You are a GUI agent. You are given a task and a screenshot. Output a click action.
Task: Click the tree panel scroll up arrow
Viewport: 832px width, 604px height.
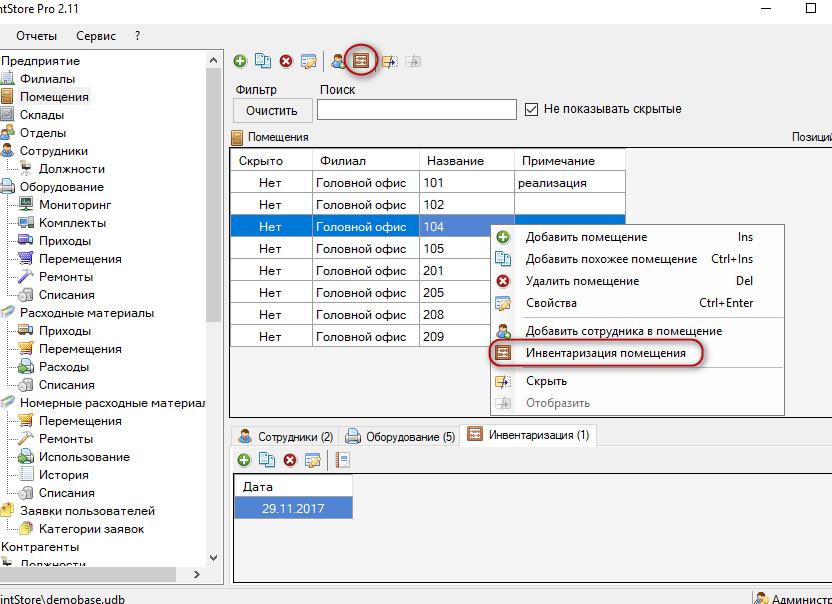click(213, 61)
